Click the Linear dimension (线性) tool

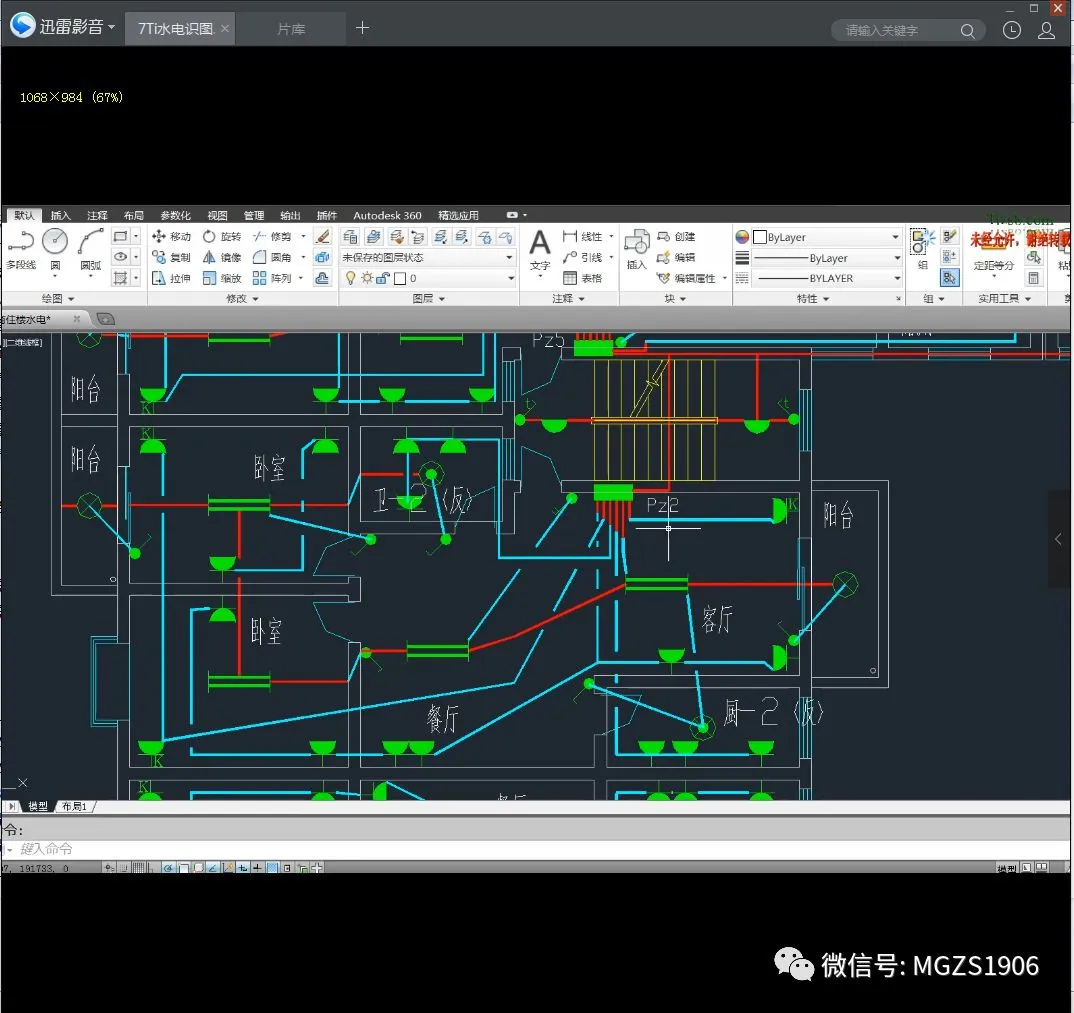(x=583, y=236)
